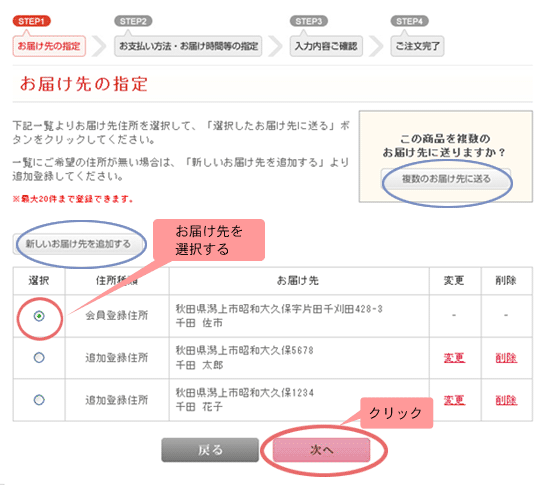Click the 選択 column header
The width and height of the screenshot is (550, 485).
point(39,281)
